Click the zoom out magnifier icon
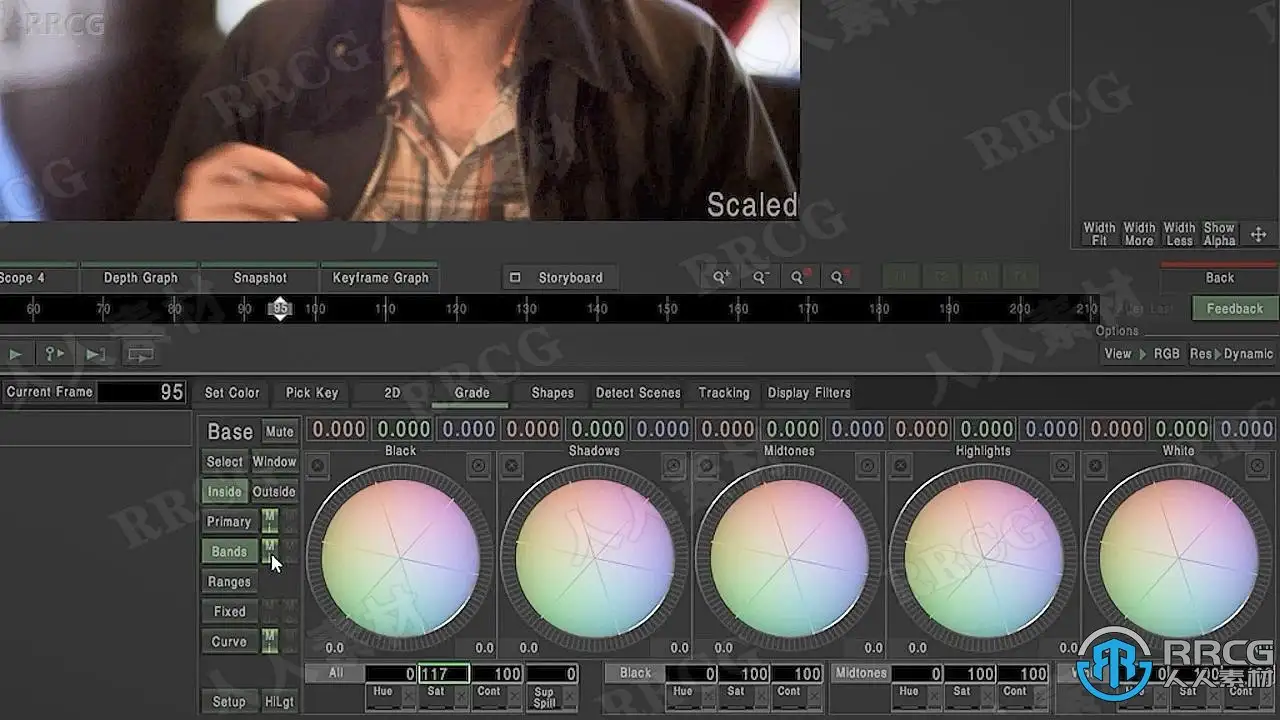The width and height of the screenshot is (1280, 720). [760, 278]
